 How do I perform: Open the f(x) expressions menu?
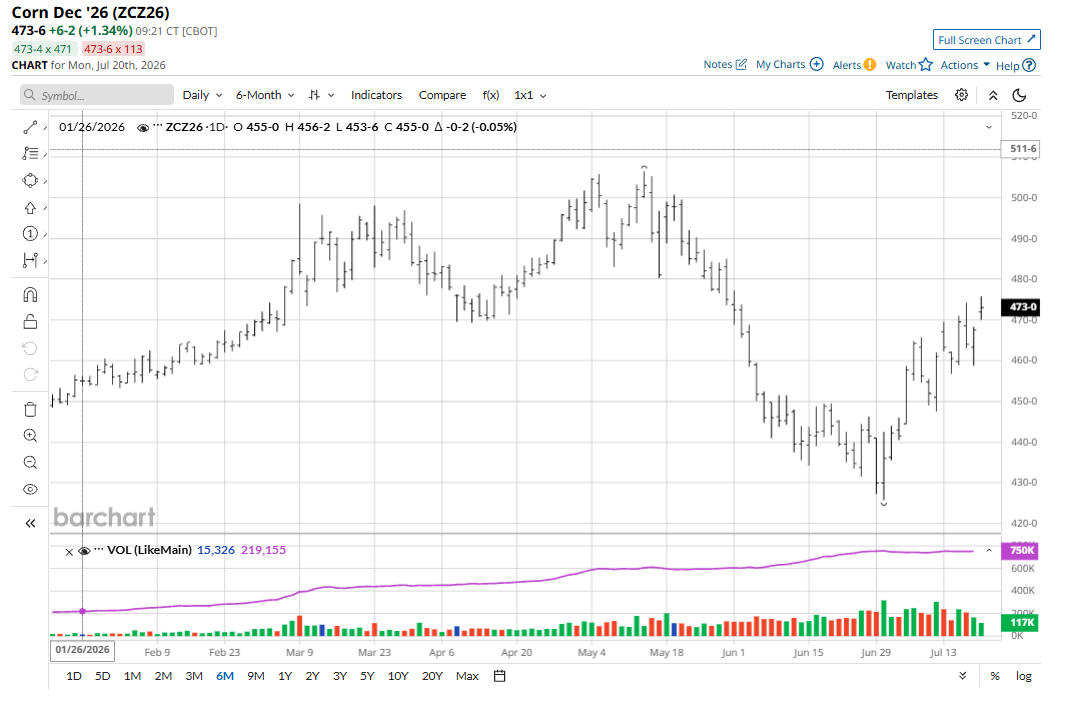(x=490, y=95)
